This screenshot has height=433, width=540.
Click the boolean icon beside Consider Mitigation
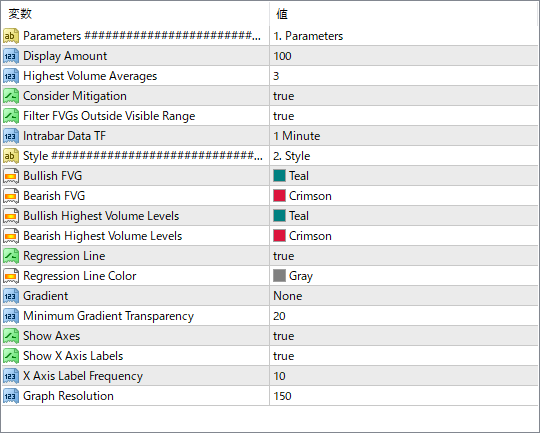[x=11, y=96]
